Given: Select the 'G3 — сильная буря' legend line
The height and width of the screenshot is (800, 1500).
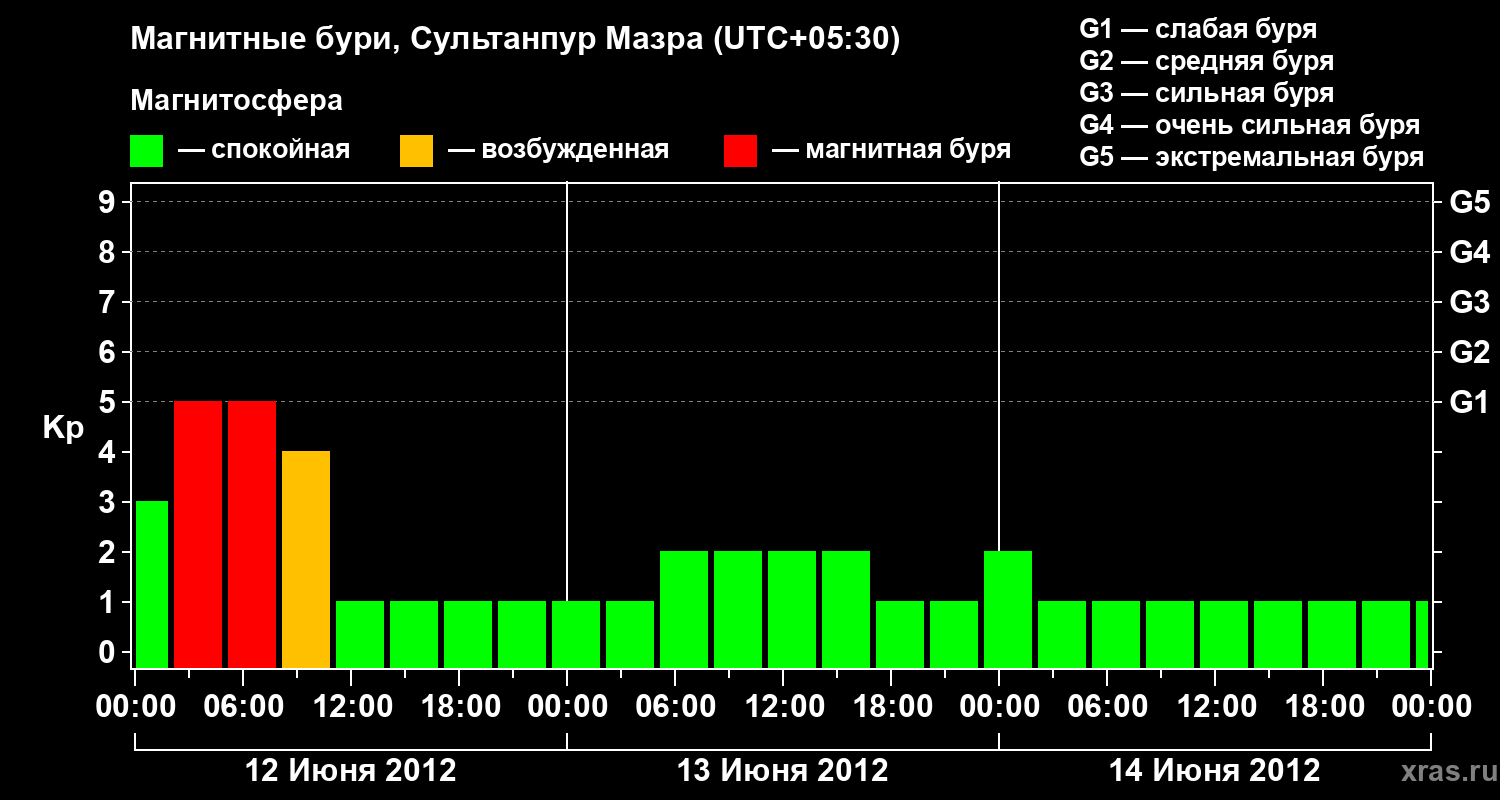Looking at the screenshot, I should [x=1206, y=93].
